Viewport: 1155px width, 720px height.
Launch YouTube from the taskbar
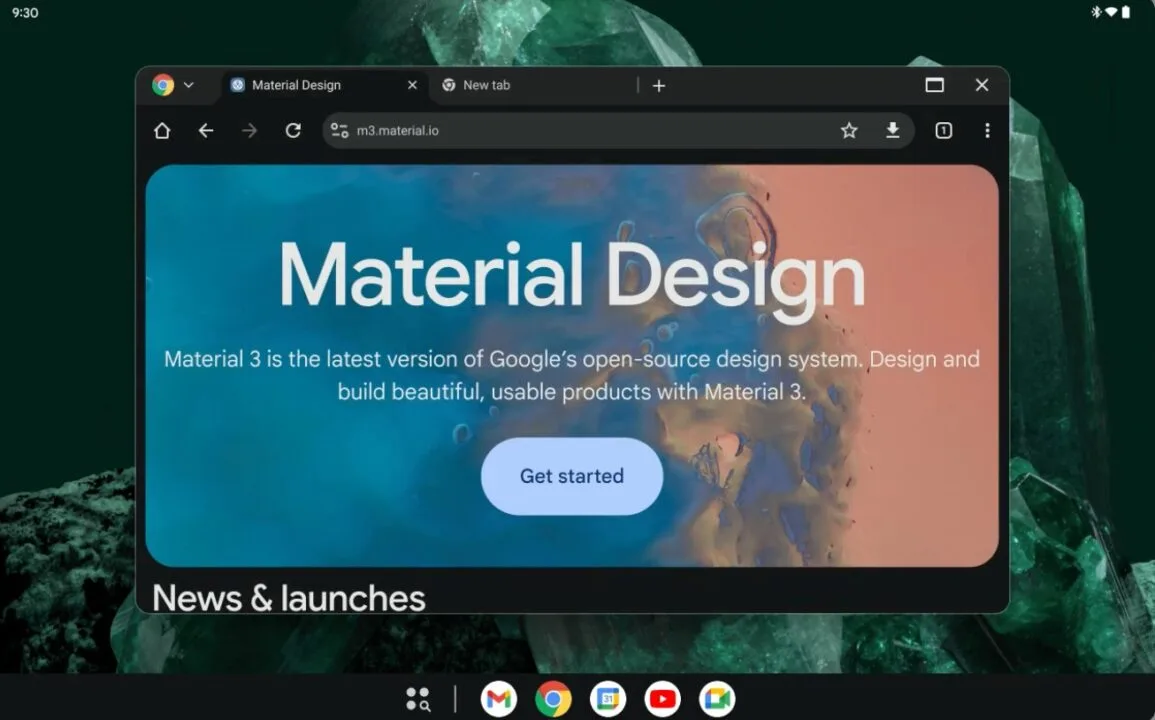662,699
